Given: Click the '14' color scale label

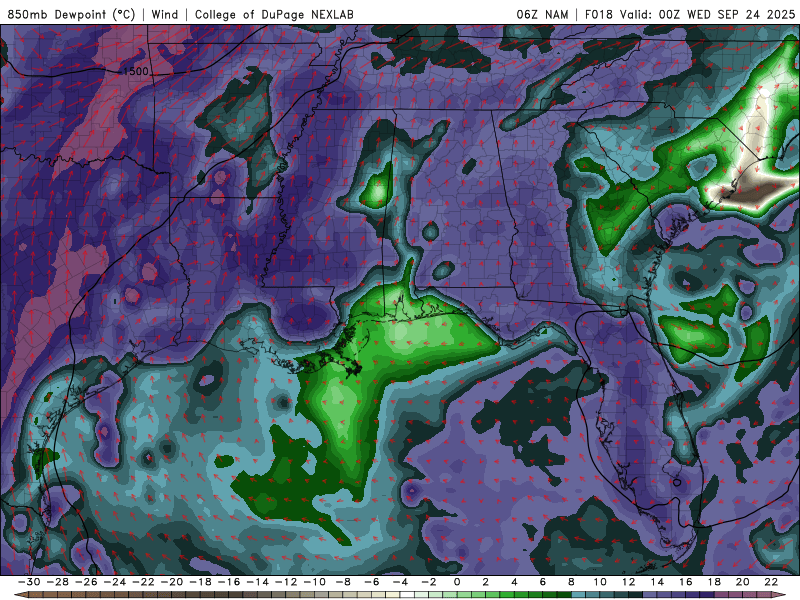Looking at the screenshot, I should coord(657,582).
